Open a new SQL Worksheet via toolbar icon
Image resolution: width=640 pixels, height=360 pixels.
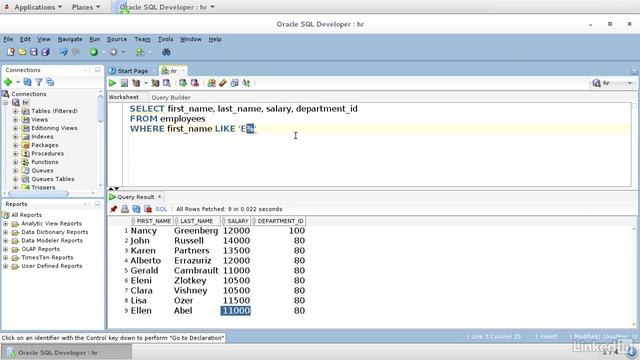140,52
